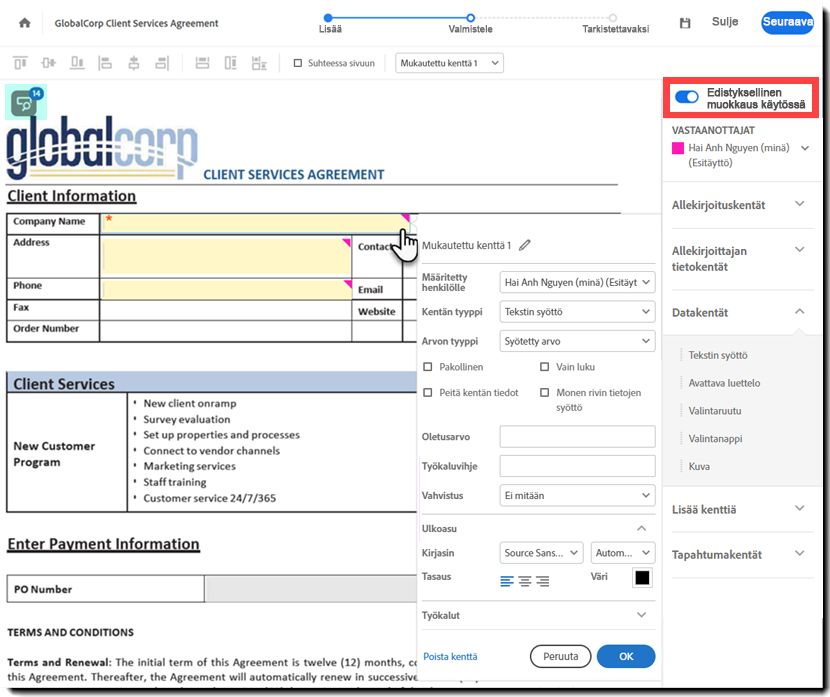Open Vahvistus dropdown
This screenshot has width=830, height=697.
577,495
